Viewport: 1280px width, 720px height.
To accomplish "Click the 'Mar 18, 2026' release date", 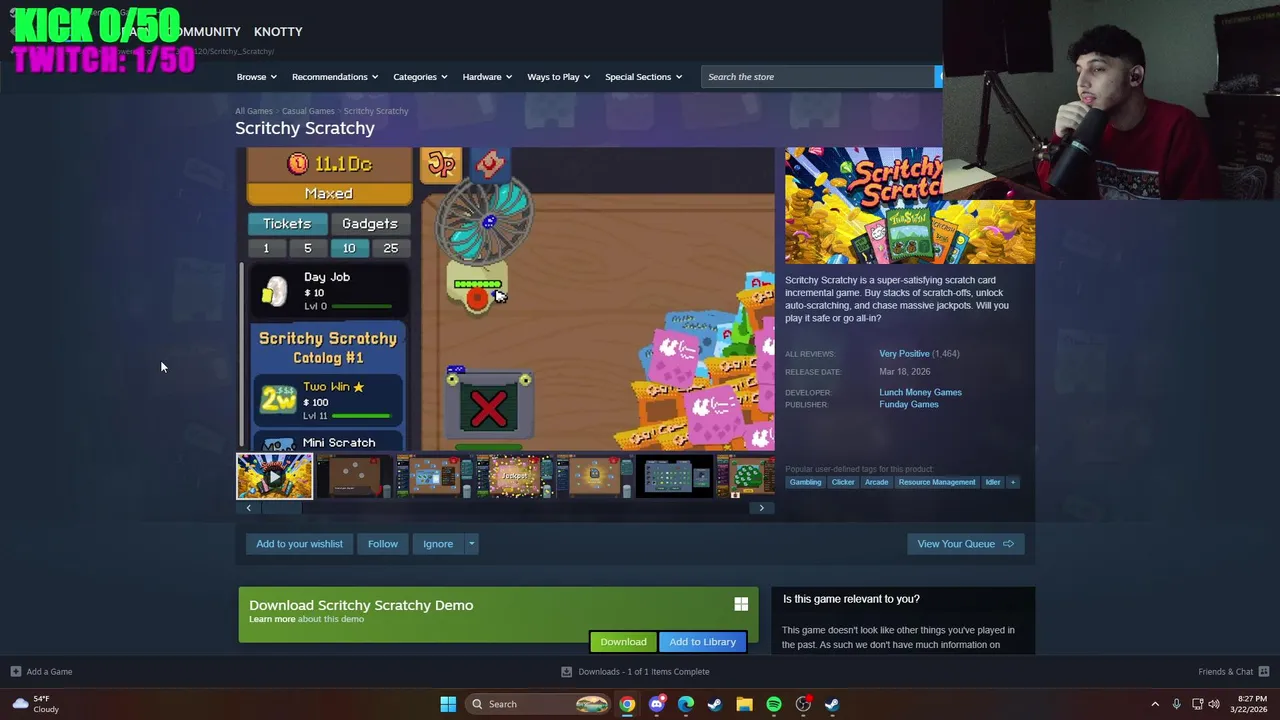I will pos(904,372).
